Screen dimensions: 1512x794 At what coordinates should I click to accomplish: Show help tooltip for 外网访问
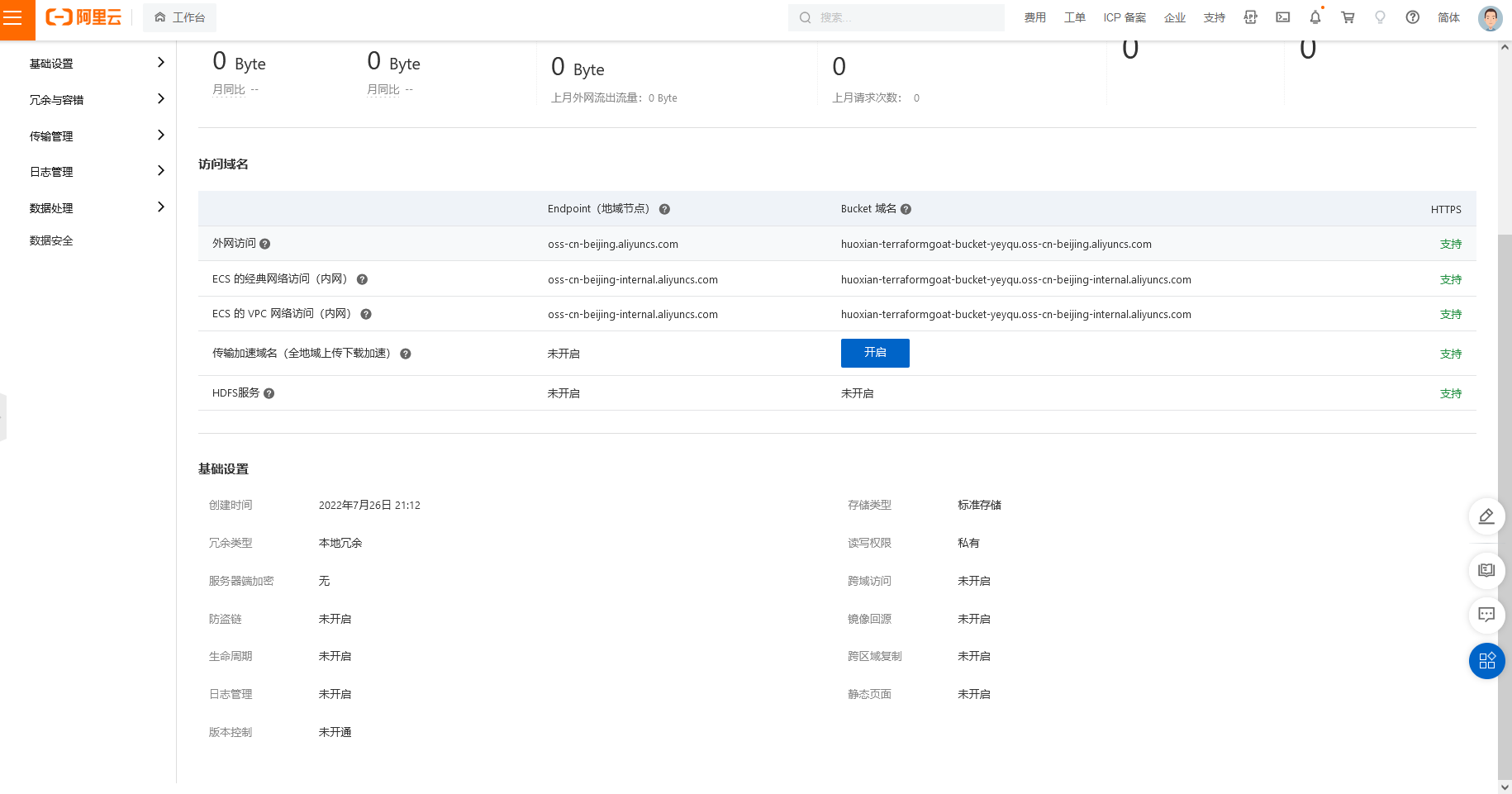point(264,244)
